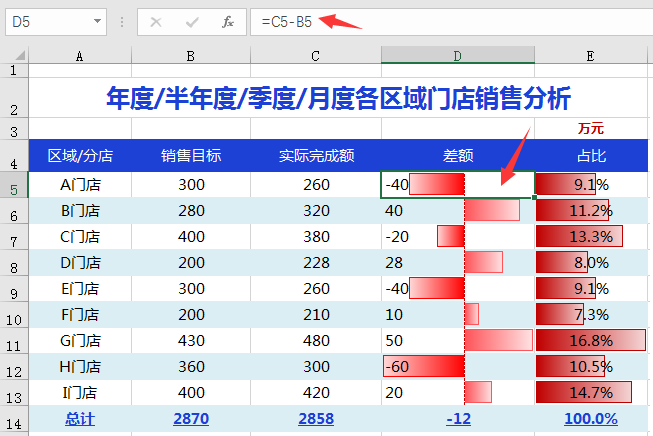653x436 pixels.
Task: Select the D门店 cell
Action: pyautogui.click(x=80, y=263)
